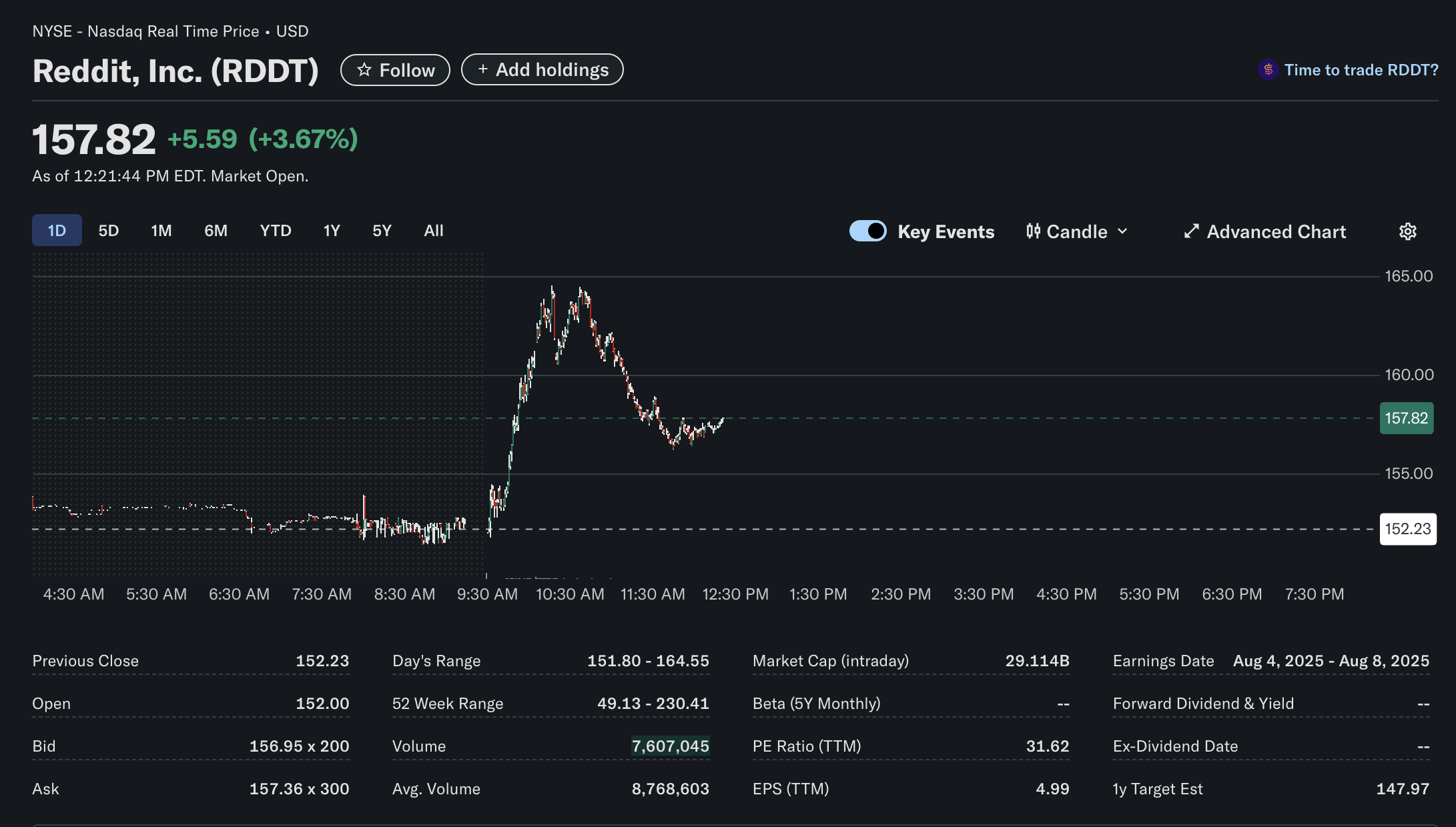Select the 6M time range

(216, 231)
